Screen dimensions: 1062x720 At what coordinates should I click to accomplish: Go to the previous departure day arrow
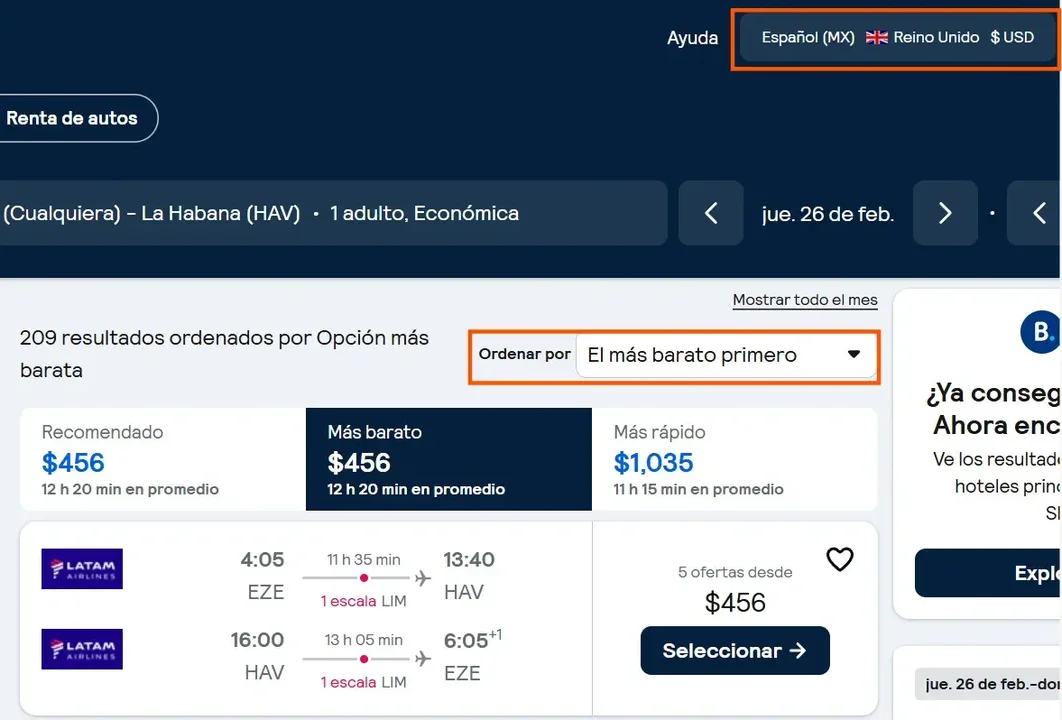click(x=711, y=213)
